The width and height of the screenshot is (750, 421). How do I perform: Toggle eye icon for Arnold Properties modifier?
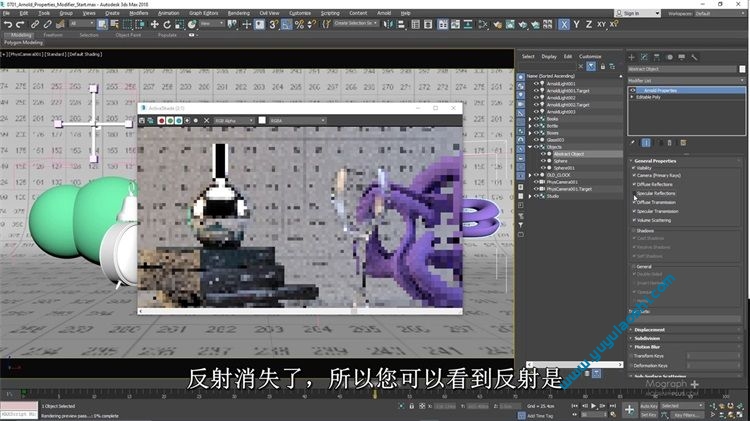[633, 90]
